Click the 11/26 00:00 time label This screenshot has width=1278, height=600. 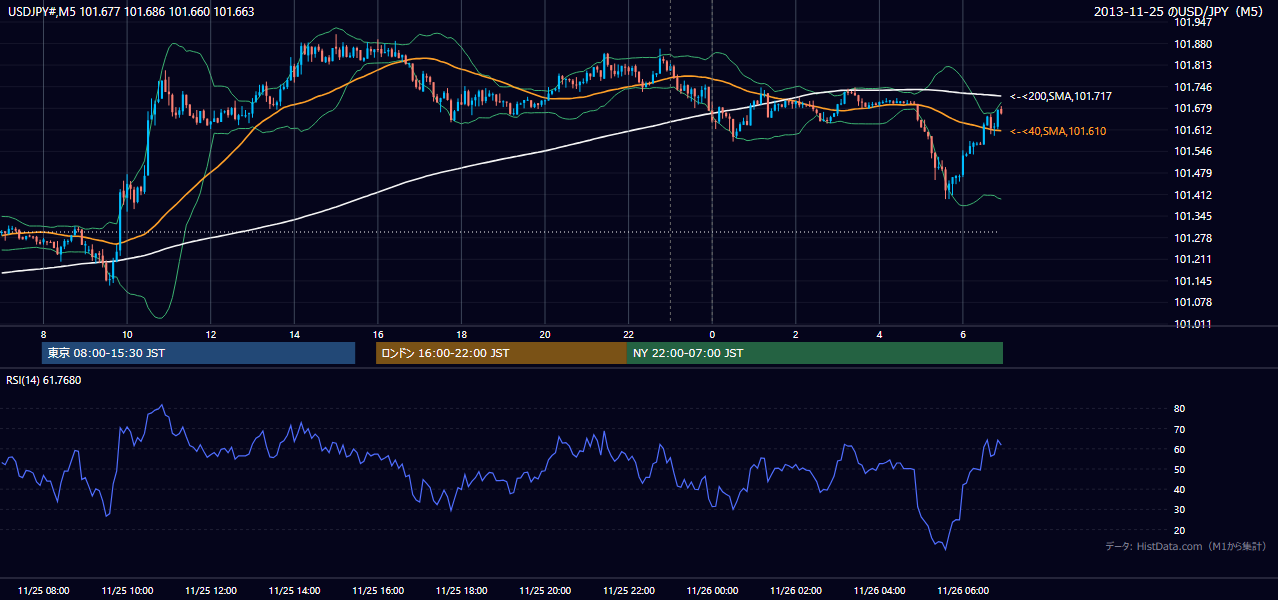(x=713, y=590)
